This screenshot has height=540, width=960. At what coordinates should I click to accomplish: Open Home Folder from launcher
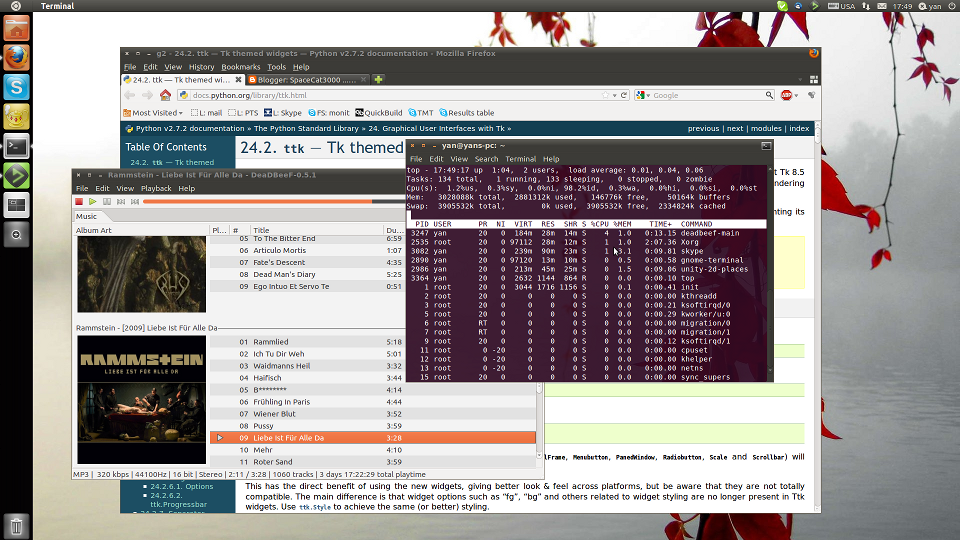click(x=17, y=28)
